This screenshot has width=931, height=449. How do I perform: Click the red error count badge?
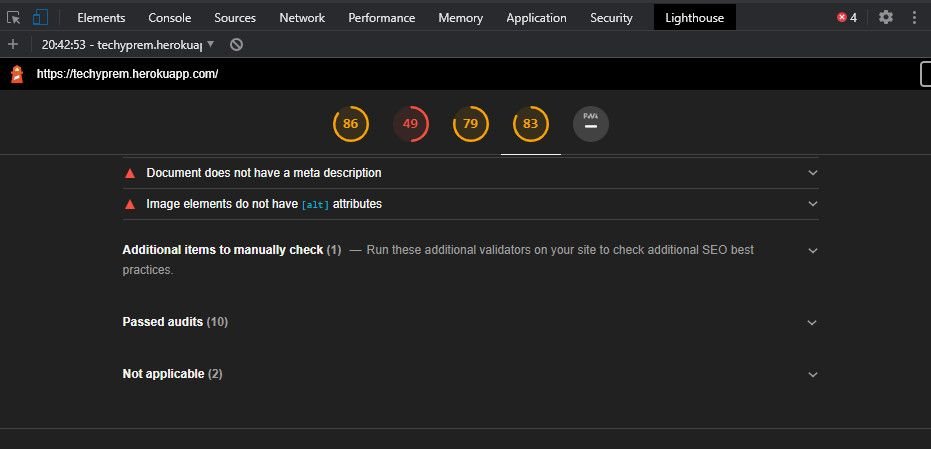click(846, 17)
